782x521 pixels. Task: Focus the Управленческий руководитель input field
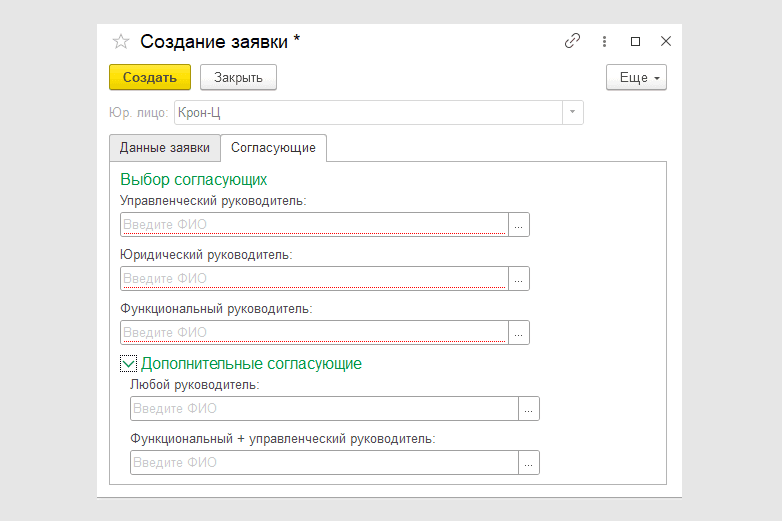(314, 225)
